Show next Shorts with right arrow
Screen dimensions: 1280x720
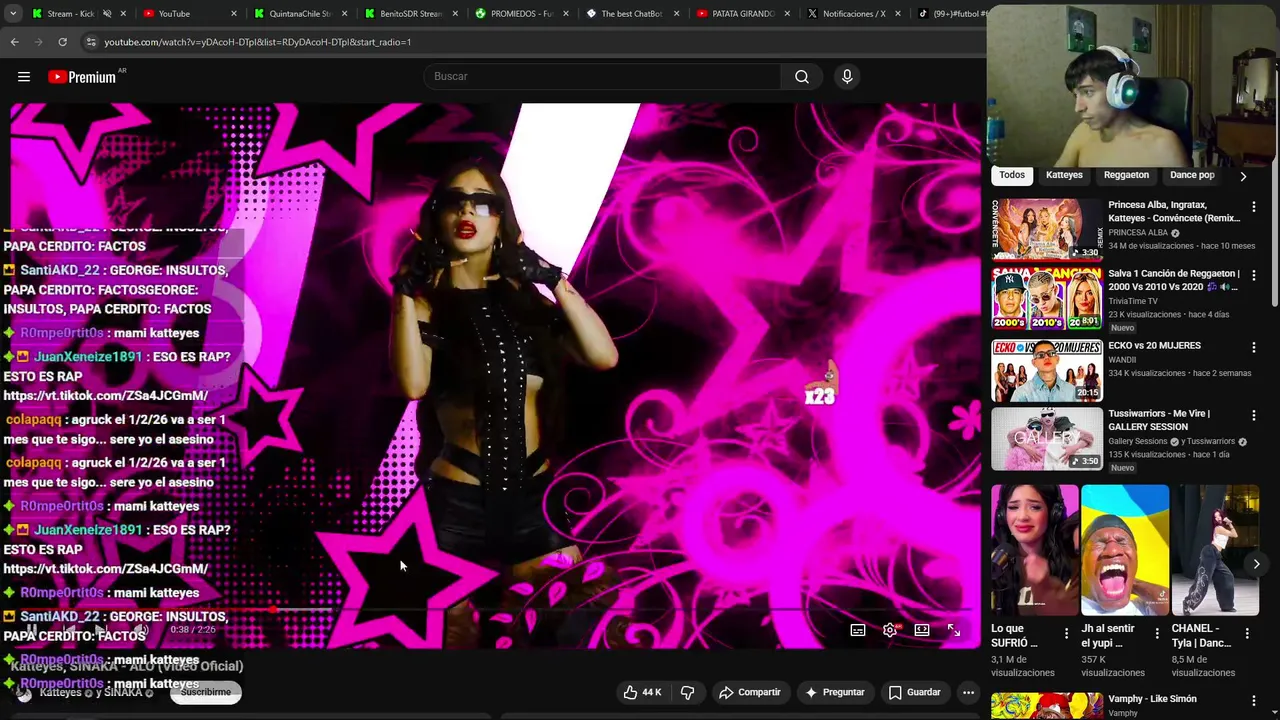coord(1256,564)
